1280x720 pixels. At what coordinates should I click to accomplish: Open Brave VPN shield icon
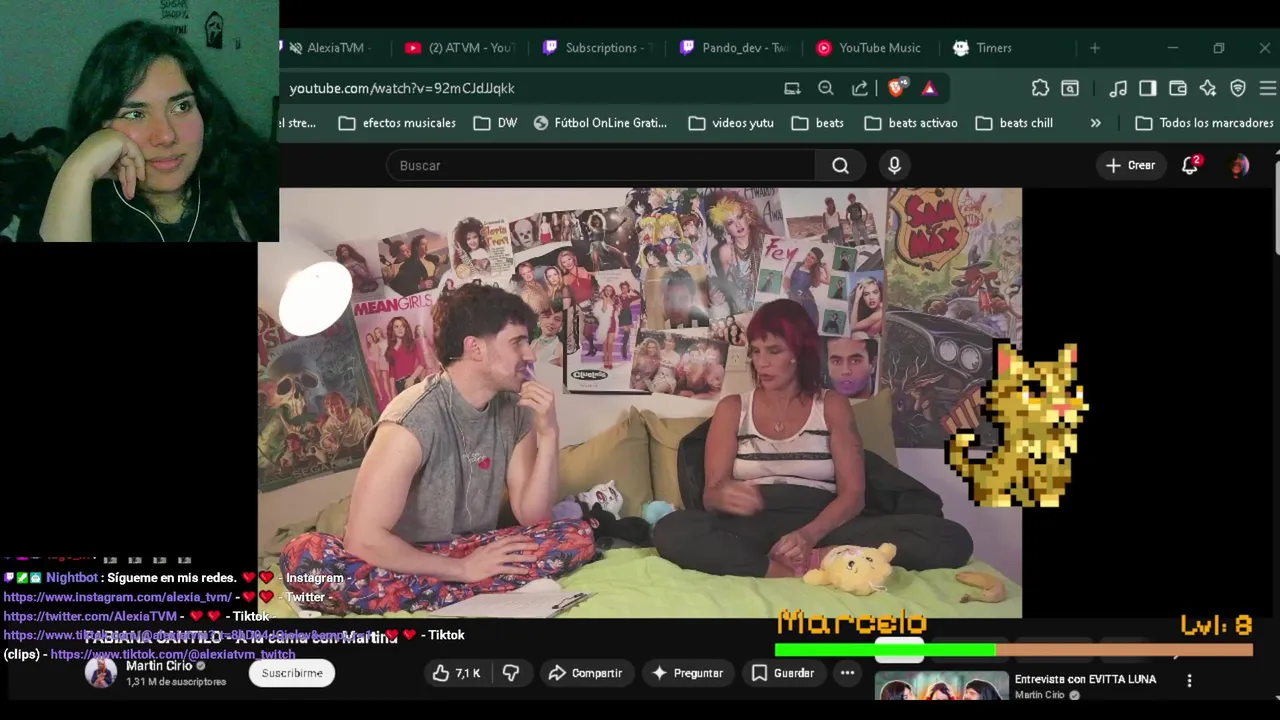[1238, 88]
